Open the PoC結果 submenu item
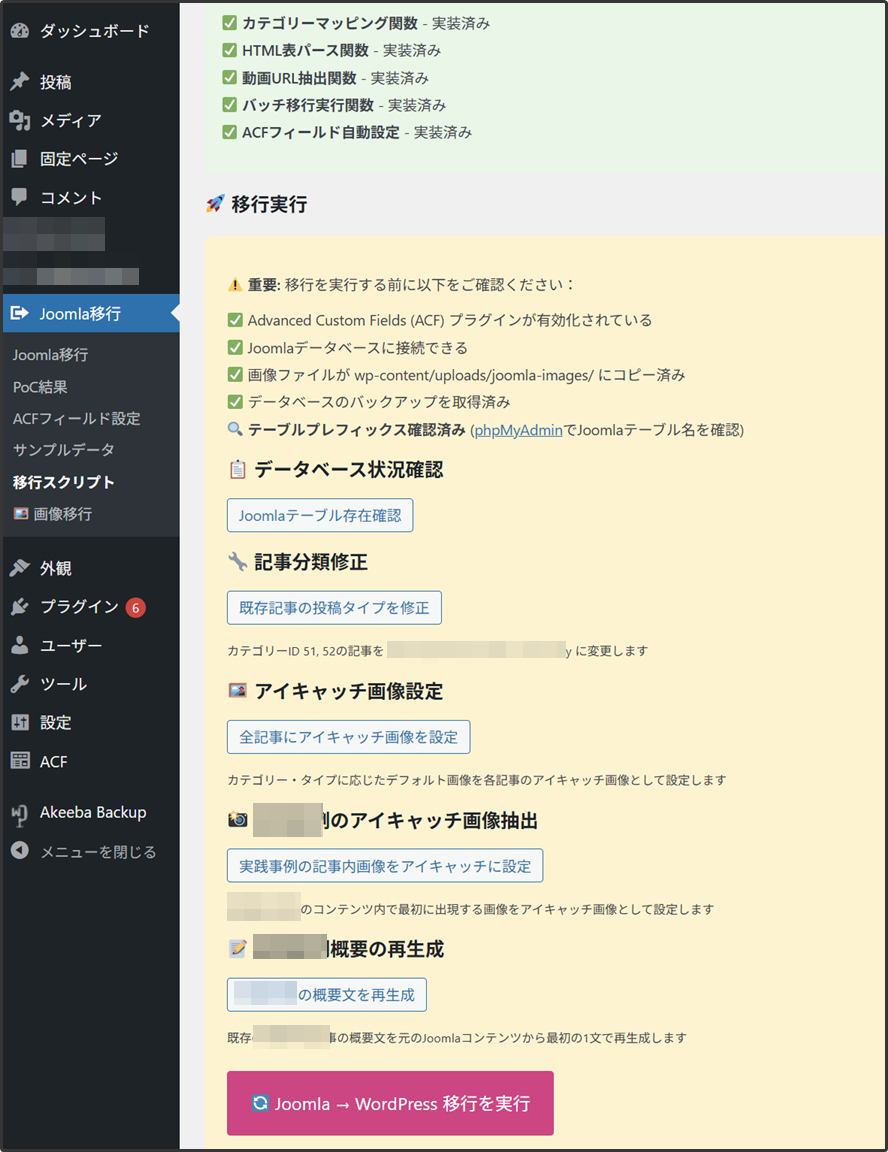This screenshot has height=1152, width=888. click(40, 387)
